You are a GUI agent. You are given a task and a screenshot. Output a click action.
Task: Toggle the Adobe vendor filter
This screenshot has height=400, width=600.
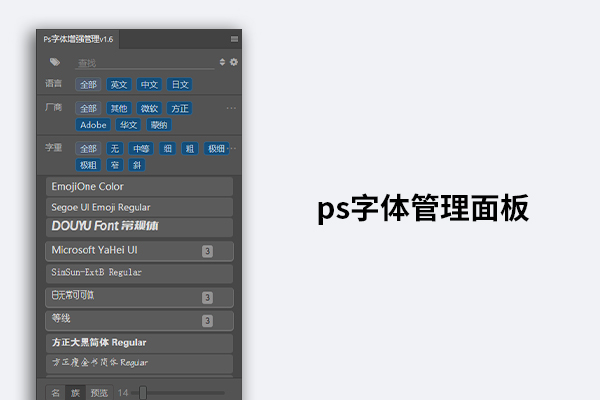pyautogui.click(x=93, y=125)
